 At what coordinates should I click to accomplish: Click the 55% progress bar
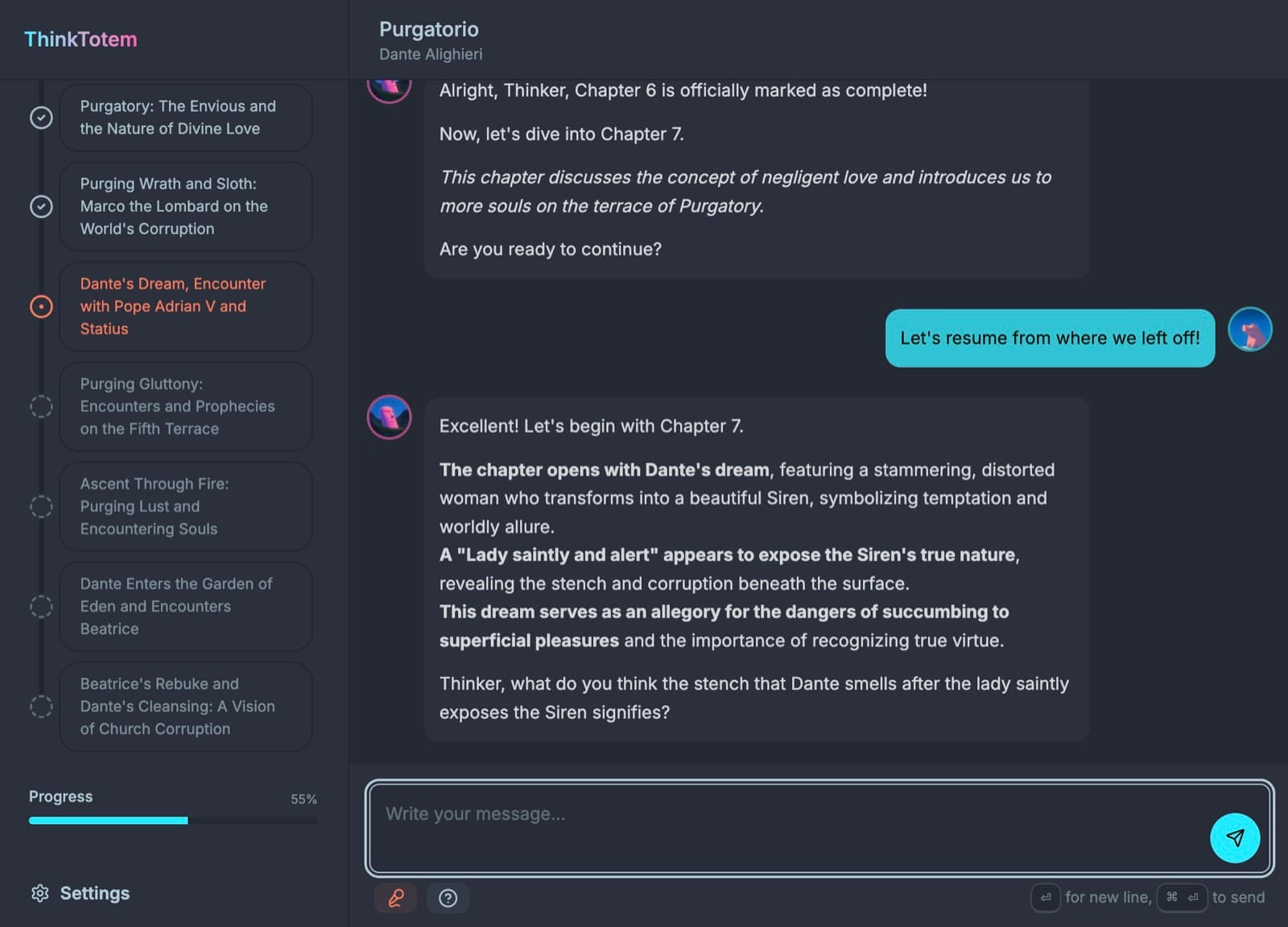click(173, 820)
